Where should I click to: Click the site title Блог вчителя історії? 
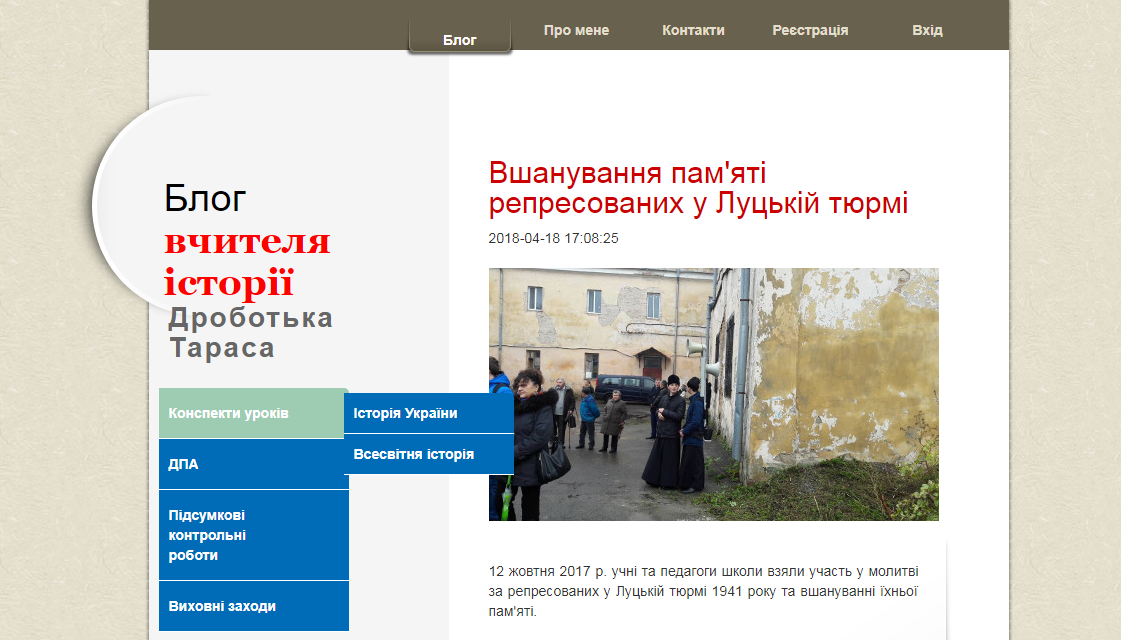(x=247, y=240)
